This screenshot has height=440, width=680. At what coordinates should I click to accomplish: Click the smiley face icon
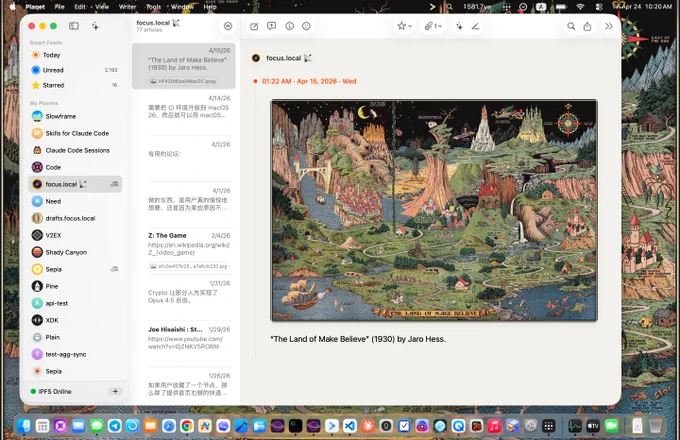click(x=306, y=26)
